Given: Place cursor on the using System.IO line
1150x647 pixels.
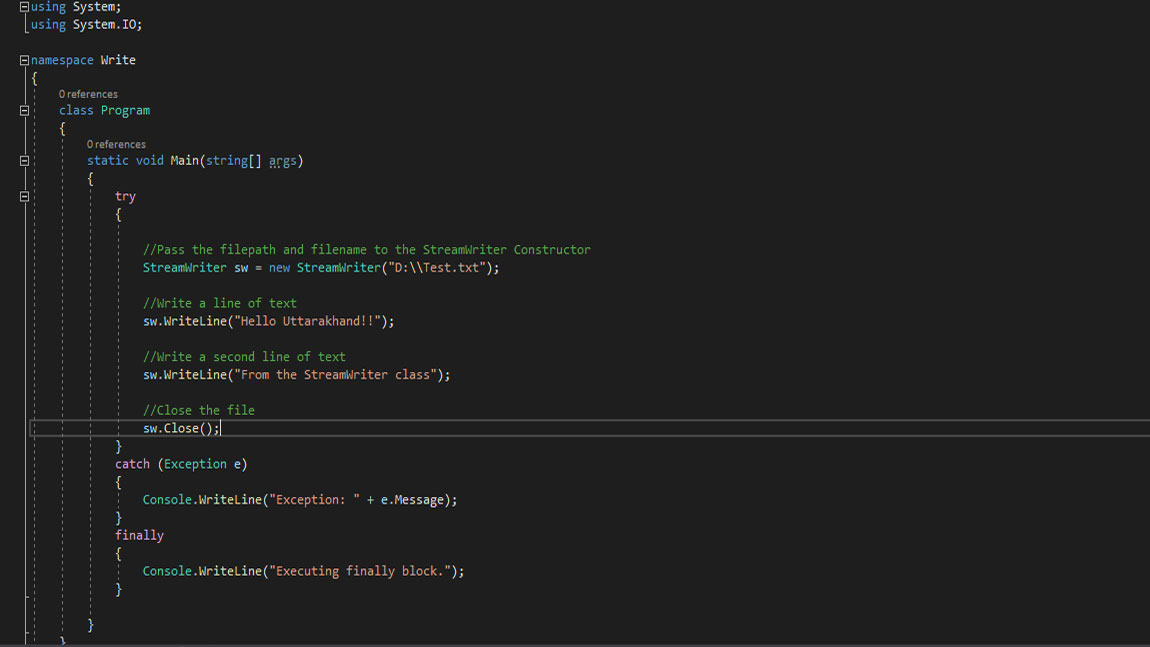Looking at the screenshot, I should pyautogui.click(x=85, y=24).
